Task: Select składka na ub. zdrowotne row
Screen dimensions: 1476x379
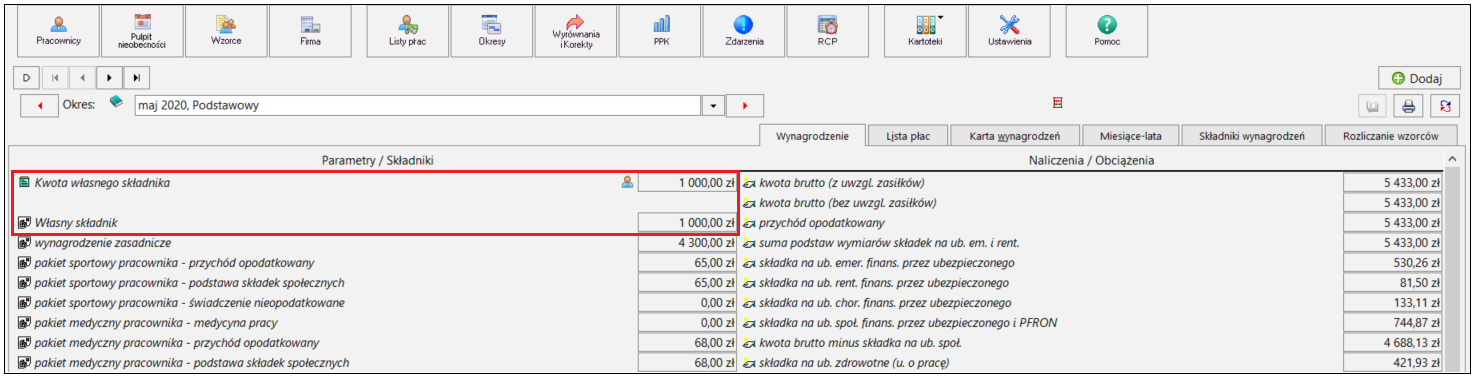Action: click(x=1092, y=362)
